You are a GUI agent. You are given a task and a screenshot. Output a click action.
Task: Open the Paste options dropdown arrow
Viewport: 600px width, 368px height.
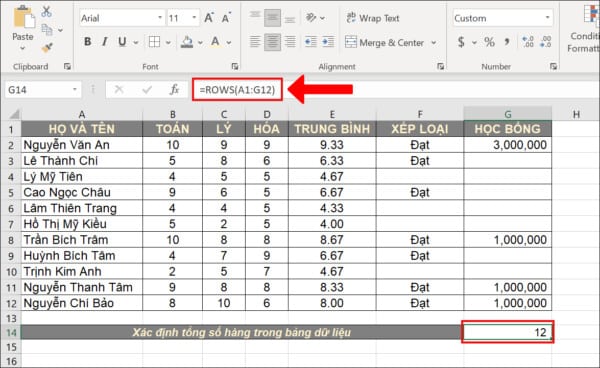(x=23, y=49)
